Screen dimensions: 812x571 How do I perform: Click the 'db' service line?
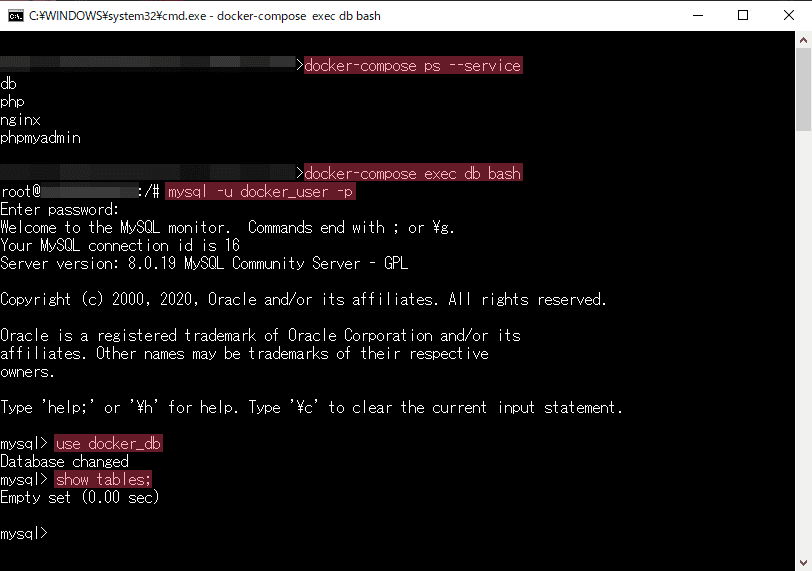8,83
